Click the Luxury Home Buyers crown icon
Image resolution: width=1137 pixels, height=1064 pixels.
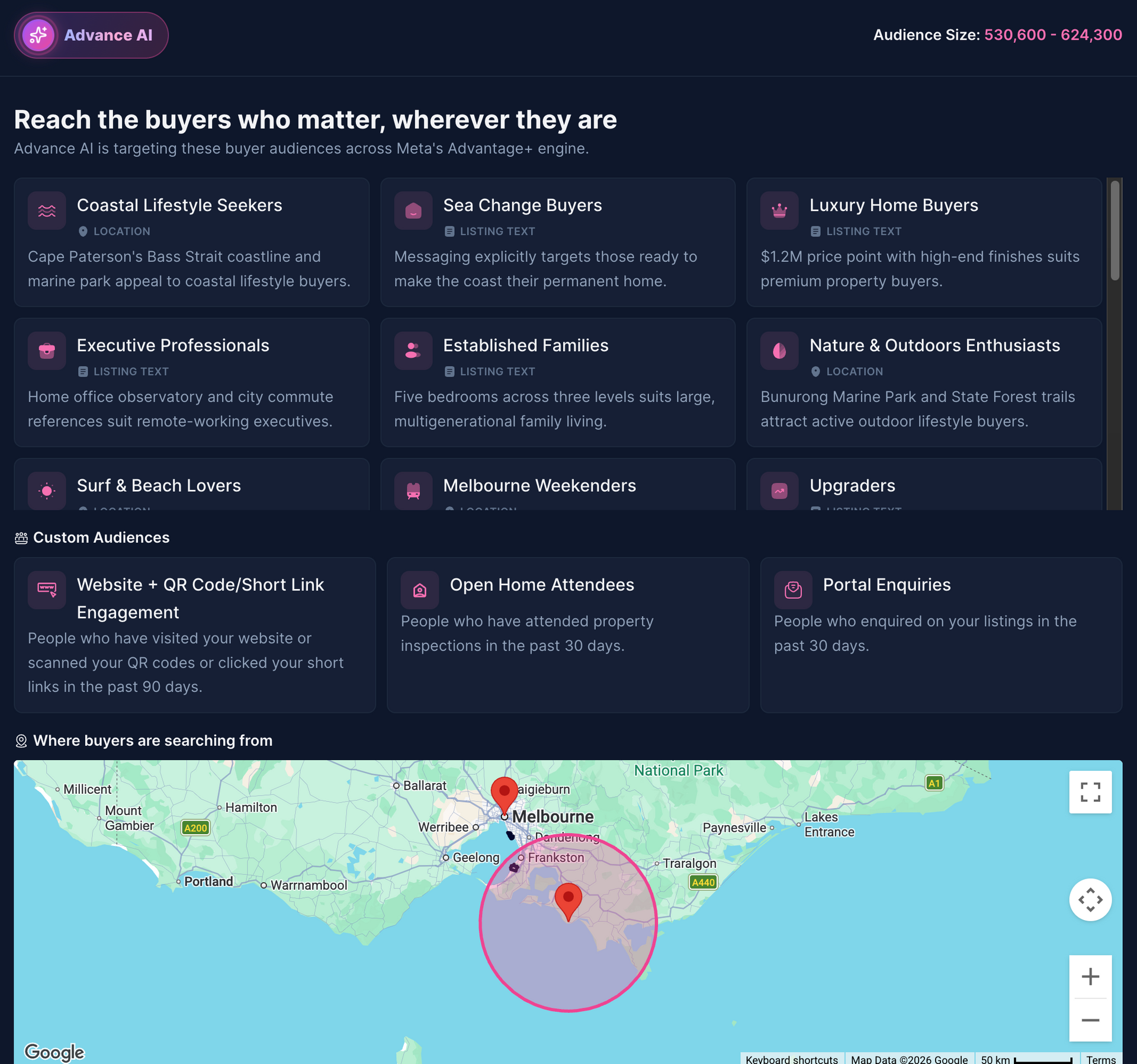779,210
